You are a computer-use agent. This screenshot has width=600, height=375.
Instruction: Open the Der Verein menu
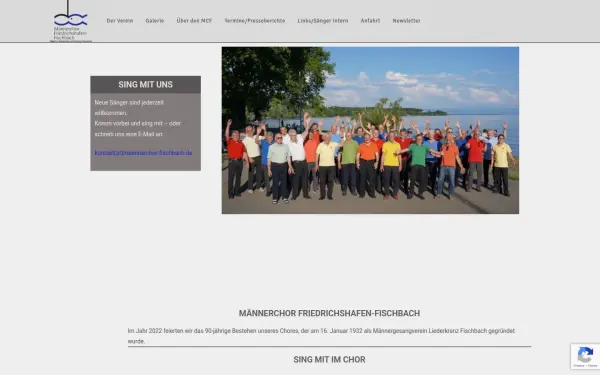coord(120,21)
